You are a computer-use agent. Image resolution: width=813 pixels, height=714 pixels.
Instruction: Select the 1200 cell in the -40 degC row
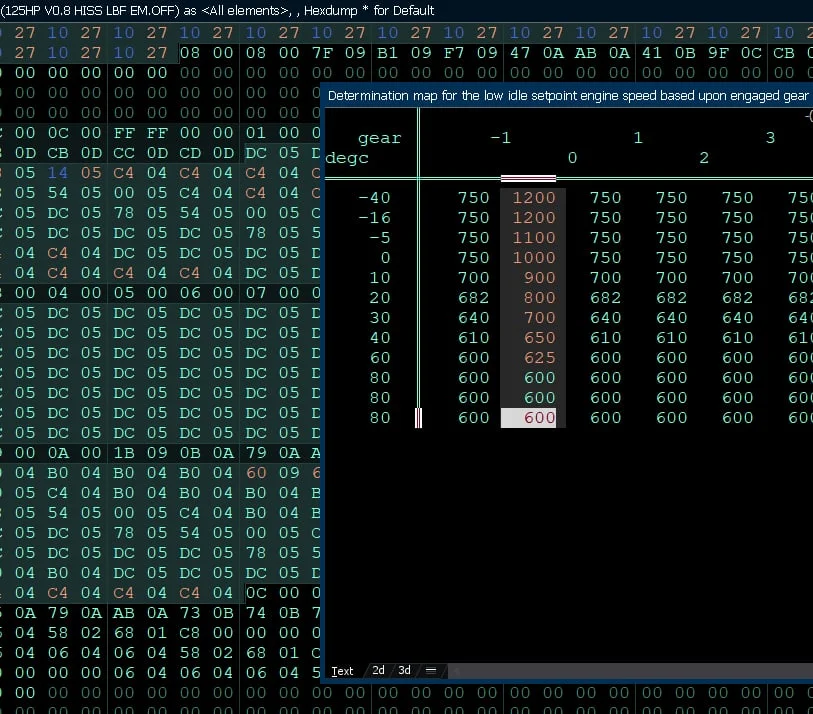click(x=534, y=198)
